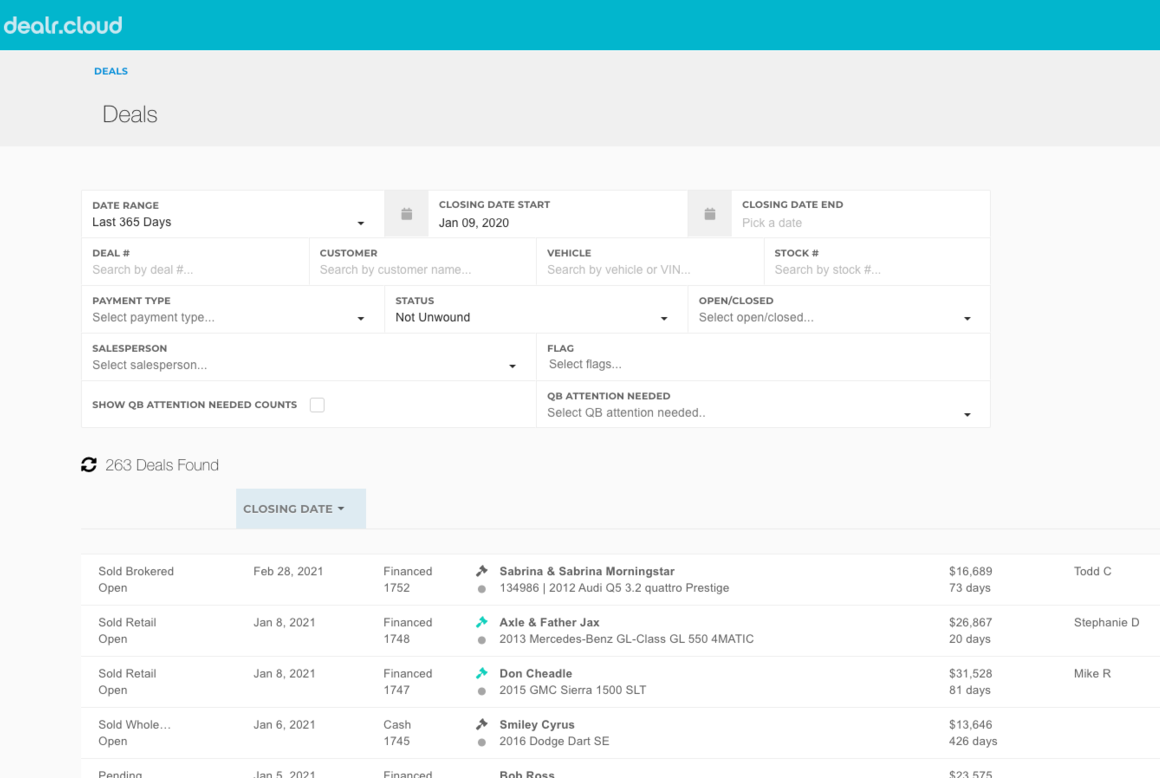The width and height of the screenshot is (1160, 778).
Task: Click the Deals page heading
Action: click(x=129, y=114)
